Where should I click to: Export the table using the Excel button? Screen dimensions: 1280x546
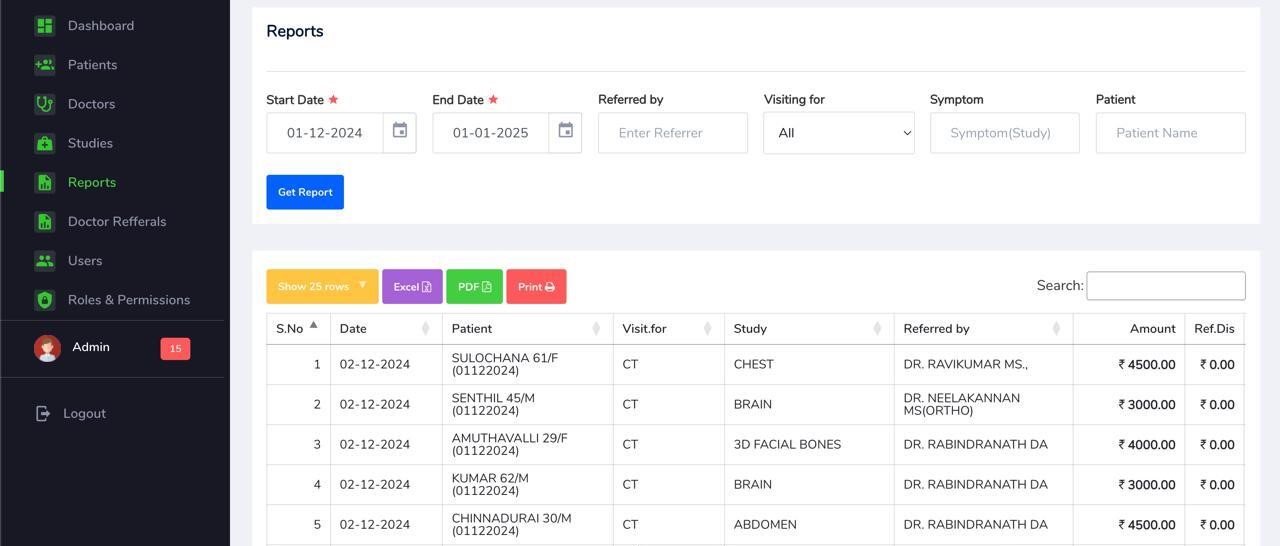pyautogui.click(x=412, y=287)
